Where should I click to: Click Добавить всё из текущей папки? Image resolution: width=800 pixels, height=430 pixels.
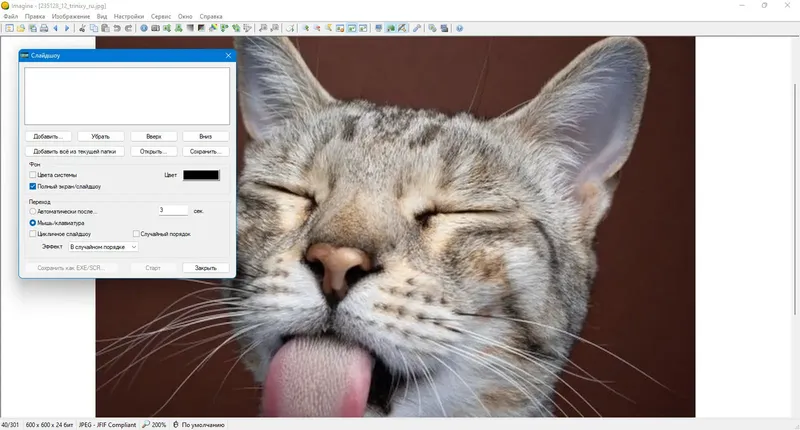click(x=74, y=151)
